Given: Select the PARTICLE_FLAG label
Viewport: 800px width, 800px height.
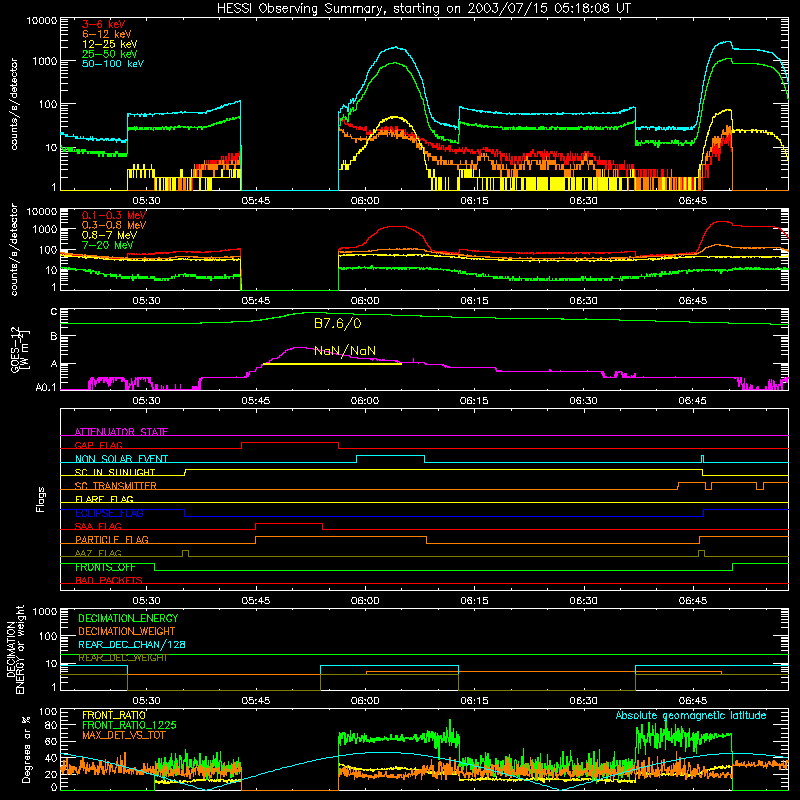Looking at the screenshot, I should [x=112, y=540].
